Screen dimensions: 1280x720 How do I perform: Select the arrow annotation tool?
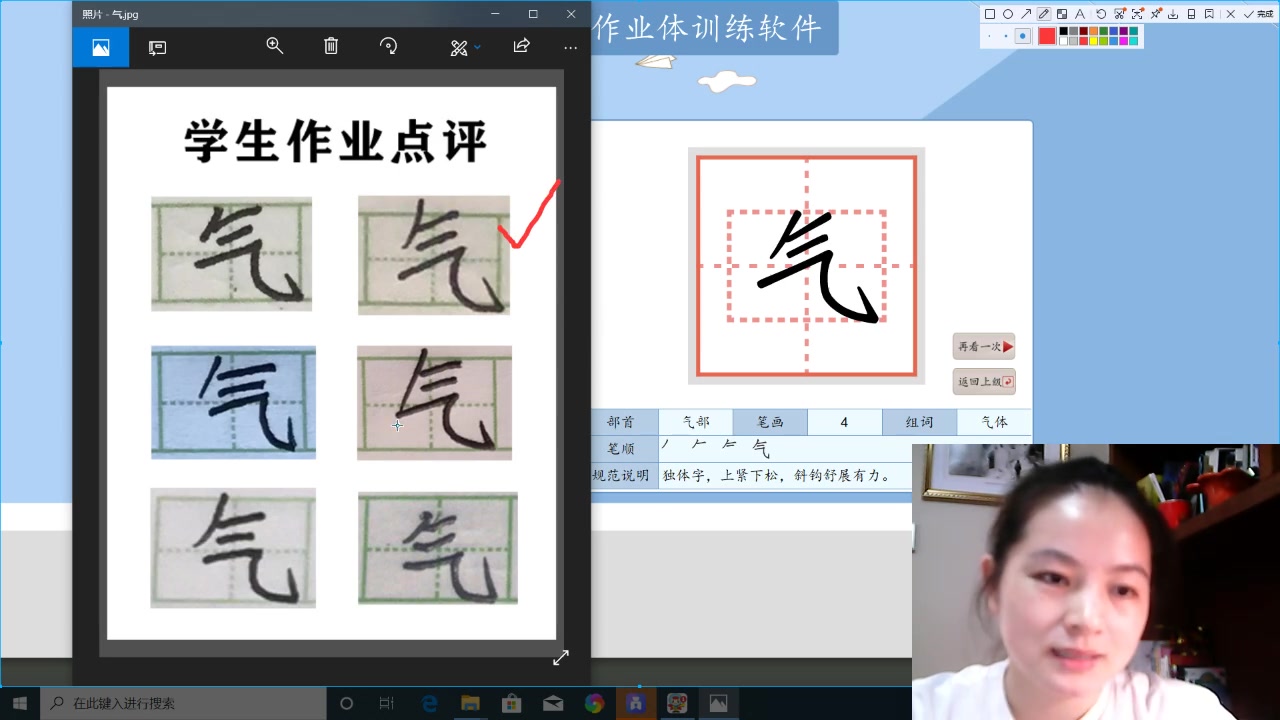pyautogui.click(x=1026, y=13)
